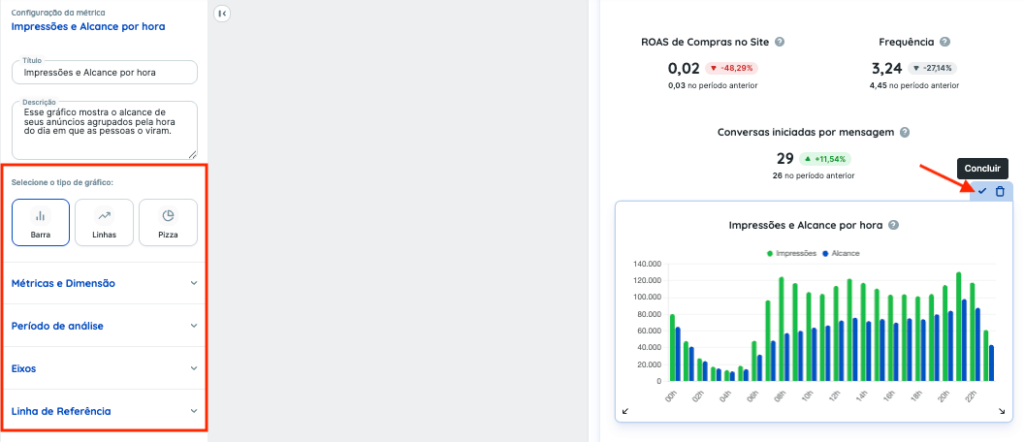
Task: Open help for ROAS de Compras no Site
Action: point(779,42)
